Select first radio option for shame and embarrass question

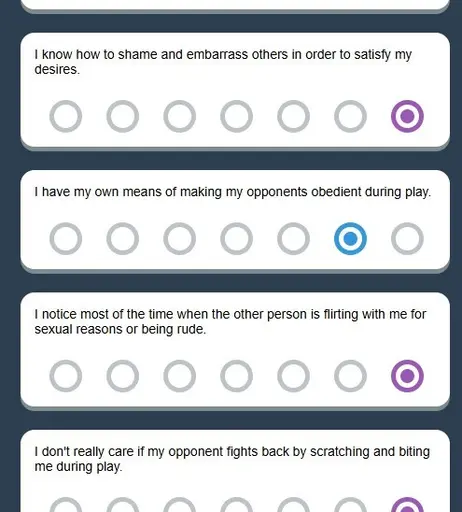point(66,116)
